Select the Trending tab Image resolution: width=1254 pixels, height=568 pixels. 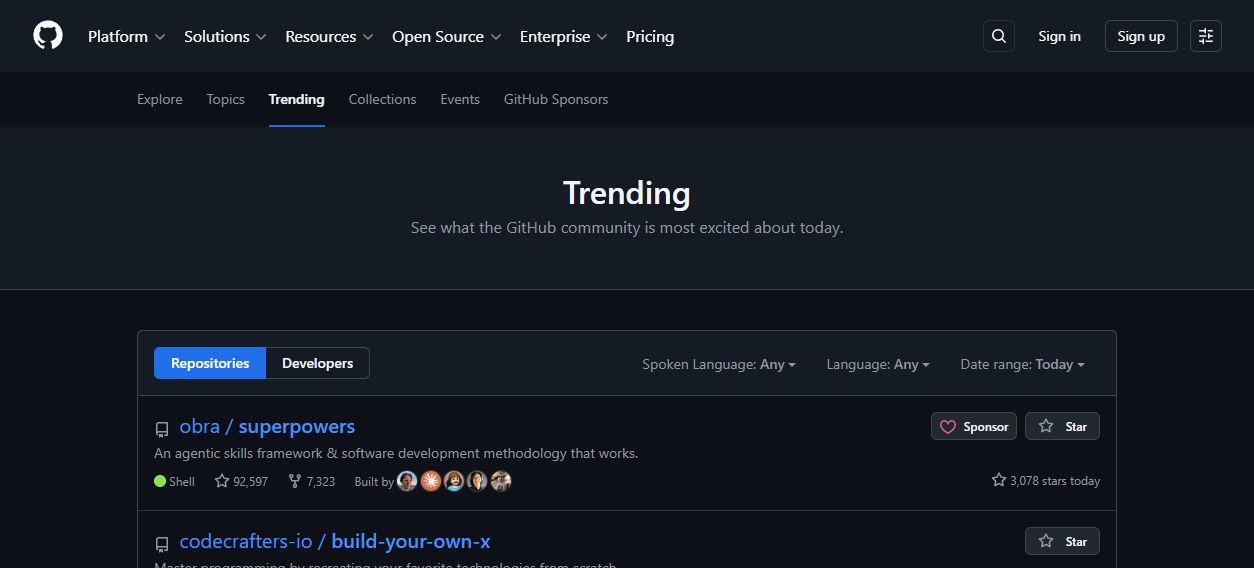coord(297,99)
